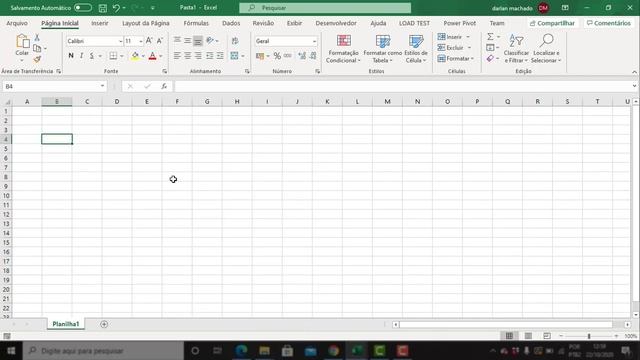Viewport: 640px width, 360px height.
Task: Switch to the Fórmulas tab
Action: point(196,23)
